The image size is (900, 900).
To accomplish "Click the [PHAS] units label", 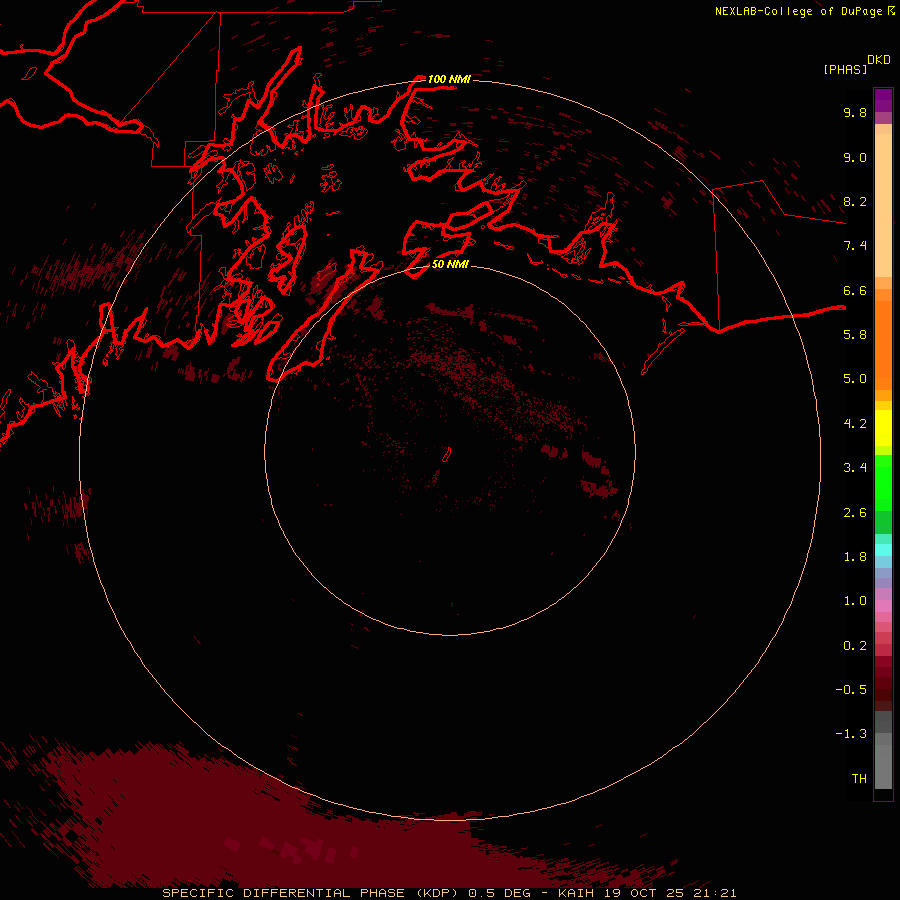I will 845,69.
